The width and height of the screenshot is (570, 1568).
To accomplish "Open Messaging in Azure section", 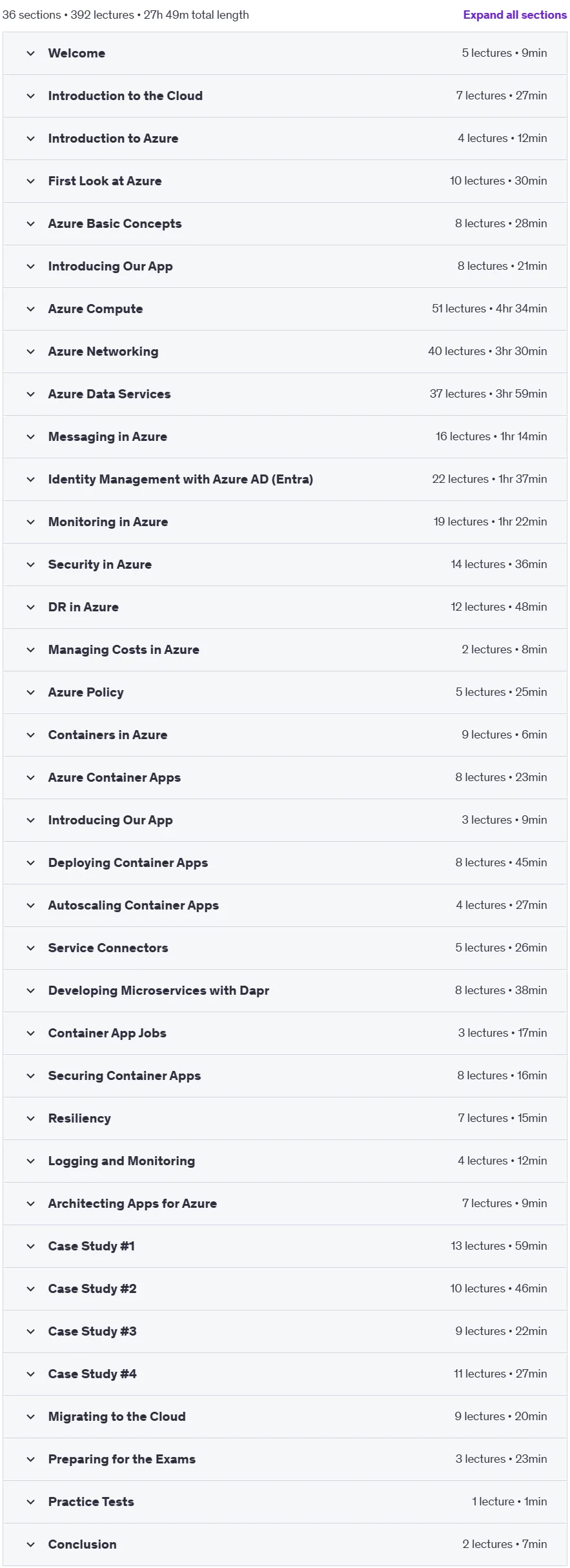I will click(285, 436).
